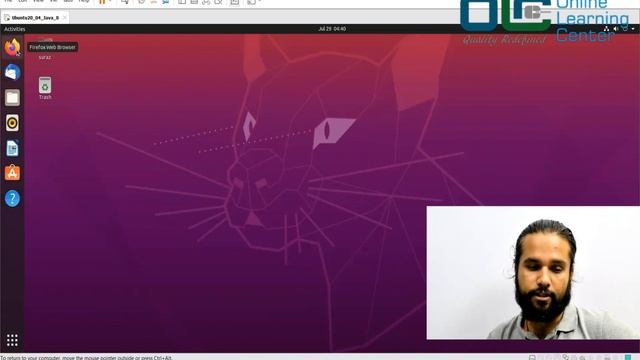Launch Firefox Web Browser from dock
This screenshot has width=640, height=360.
(12, 47)
